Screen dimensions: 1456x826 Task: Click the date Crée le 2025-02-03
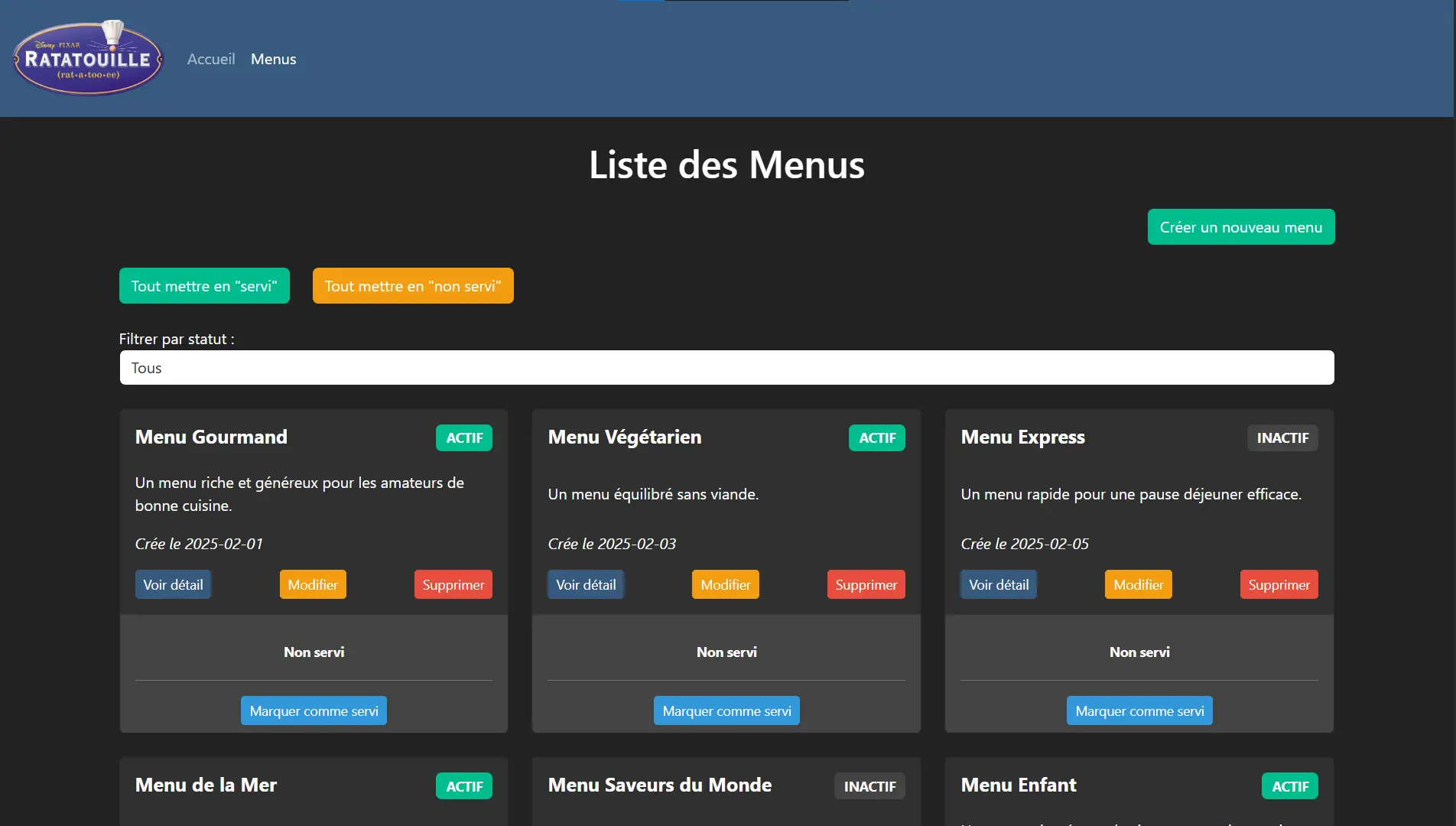tap(612, 544)
